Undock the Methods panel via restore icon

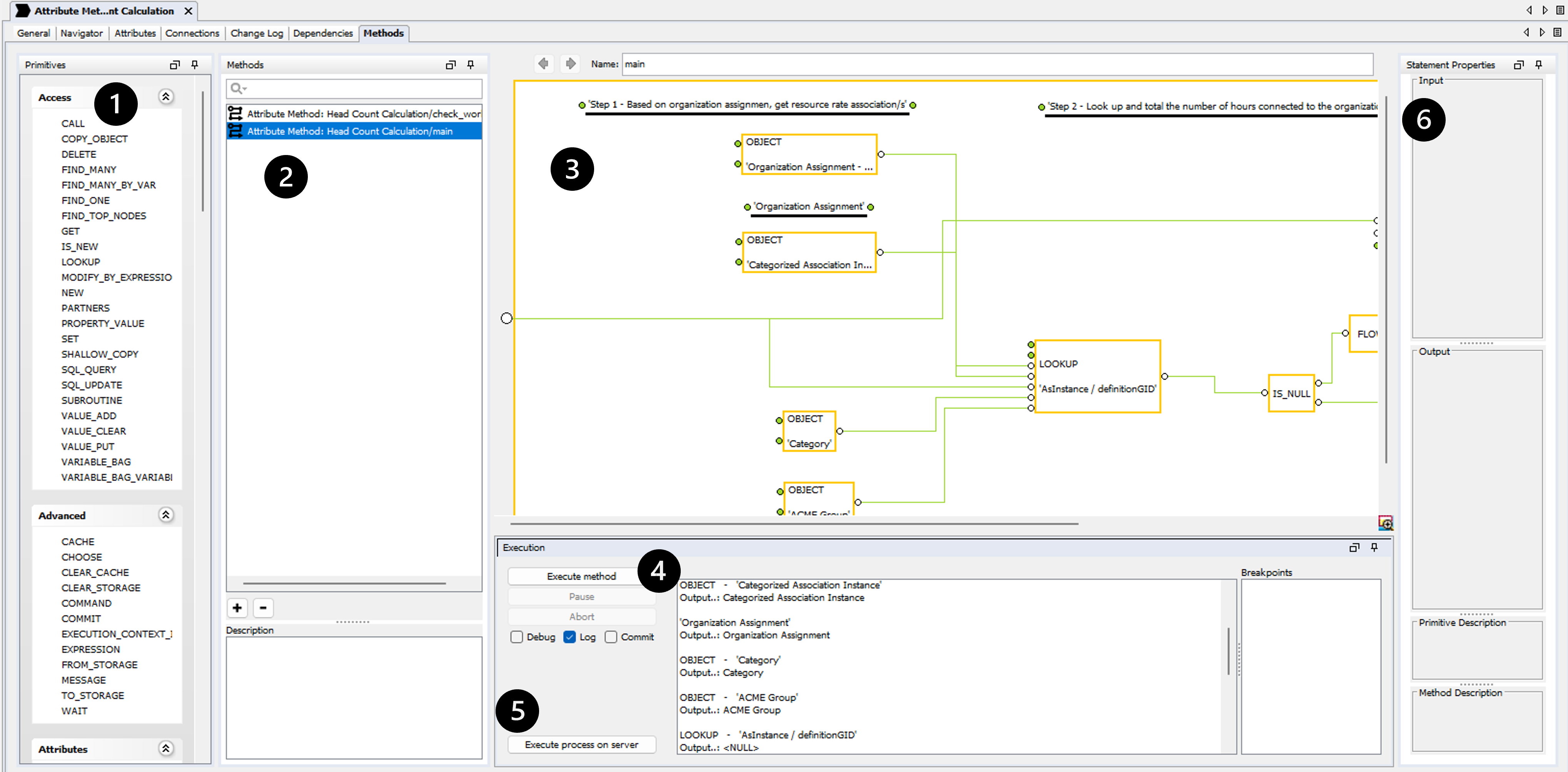coord(451,65)
